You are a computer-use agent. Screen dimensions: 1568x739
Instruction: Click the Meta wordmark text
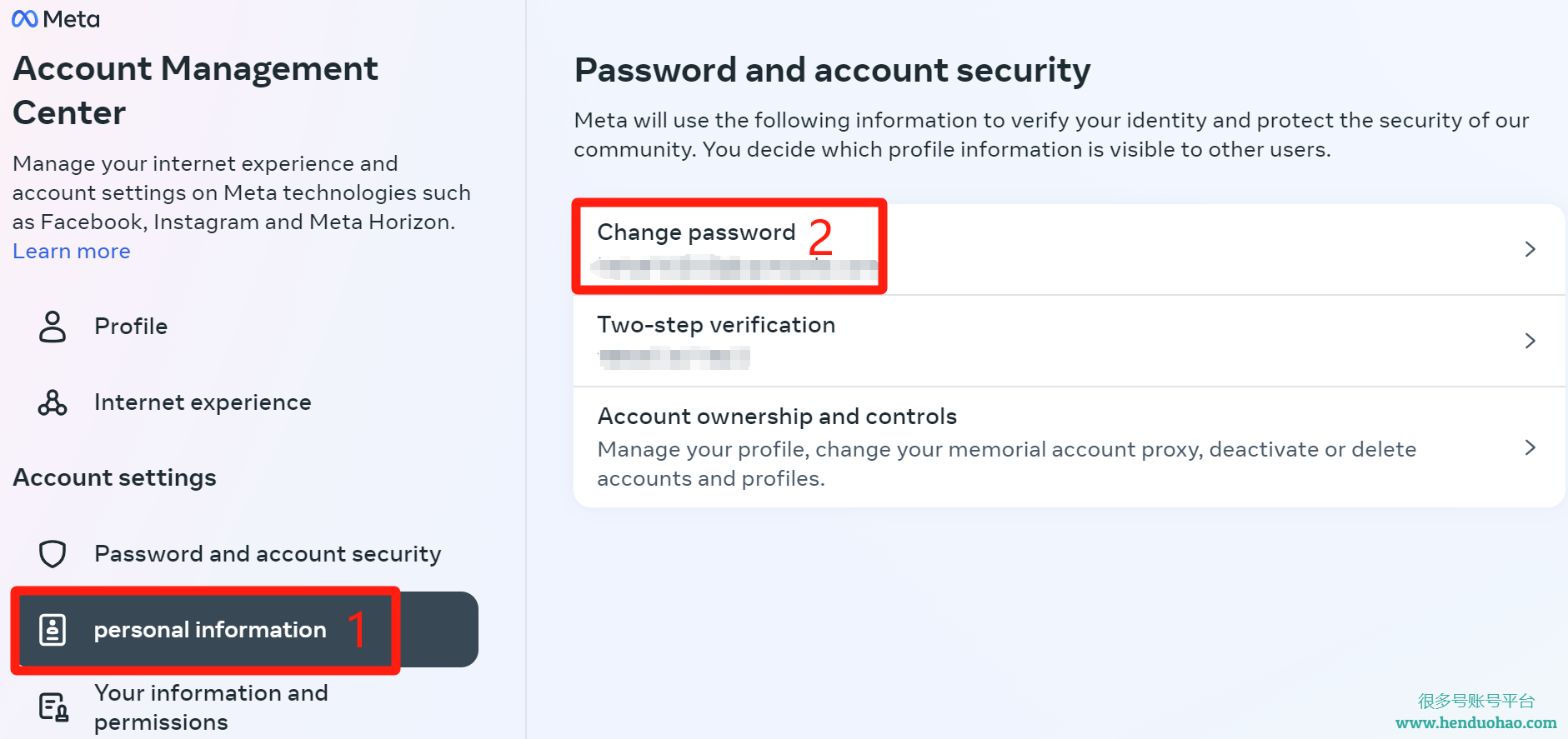click(x=72, y=19)
